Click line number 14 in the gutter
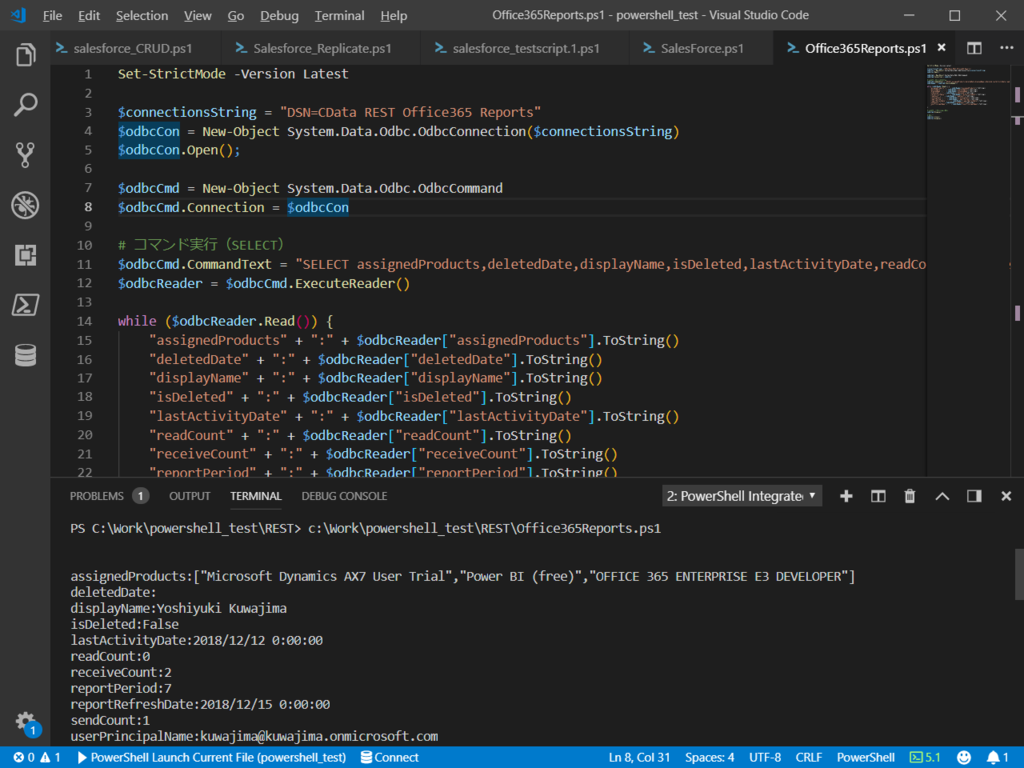Image resolution: width=1024 pixels, height=768 pixels. tap(85, 321)
